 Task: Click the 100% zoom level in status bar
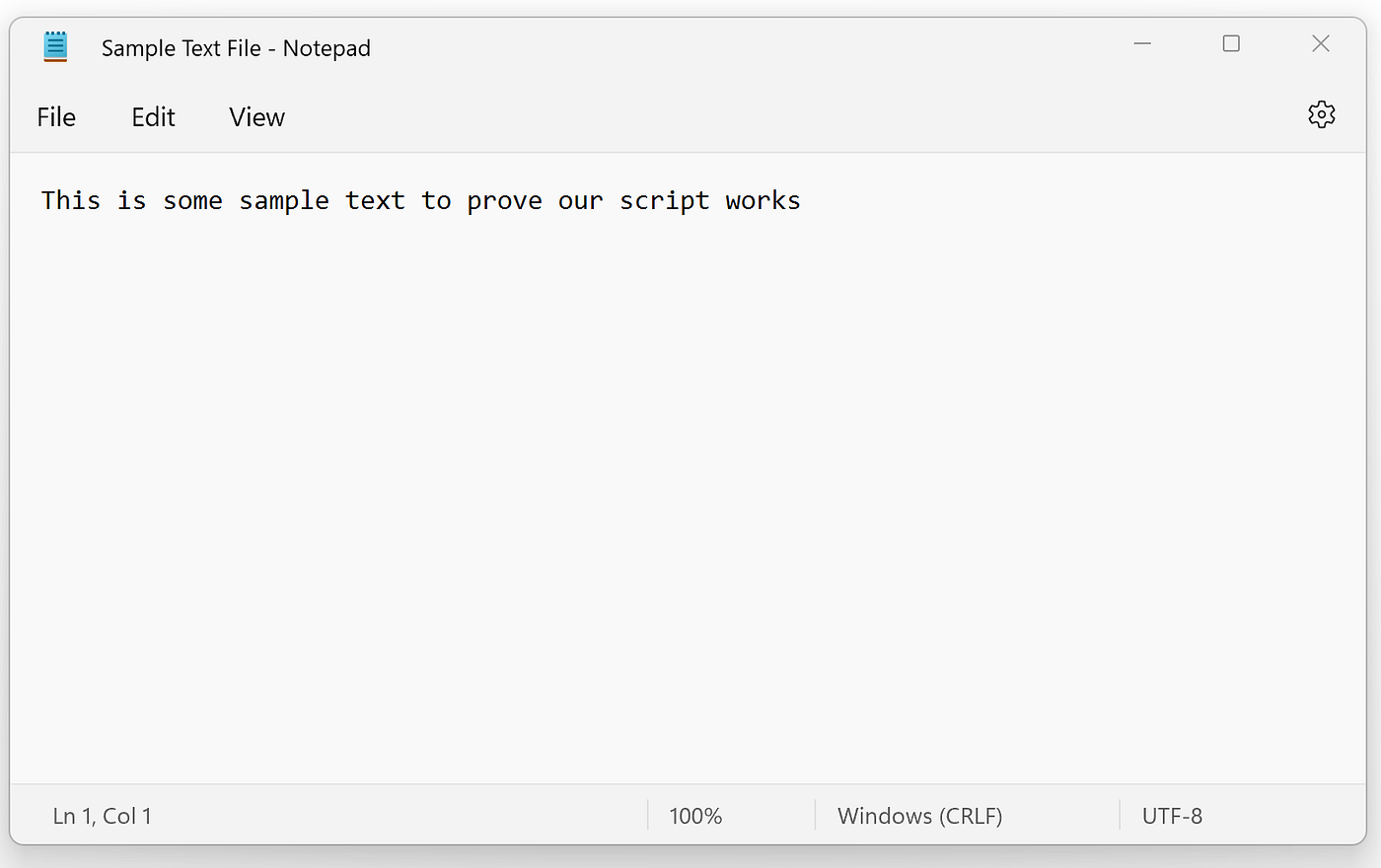click(695, 816)
